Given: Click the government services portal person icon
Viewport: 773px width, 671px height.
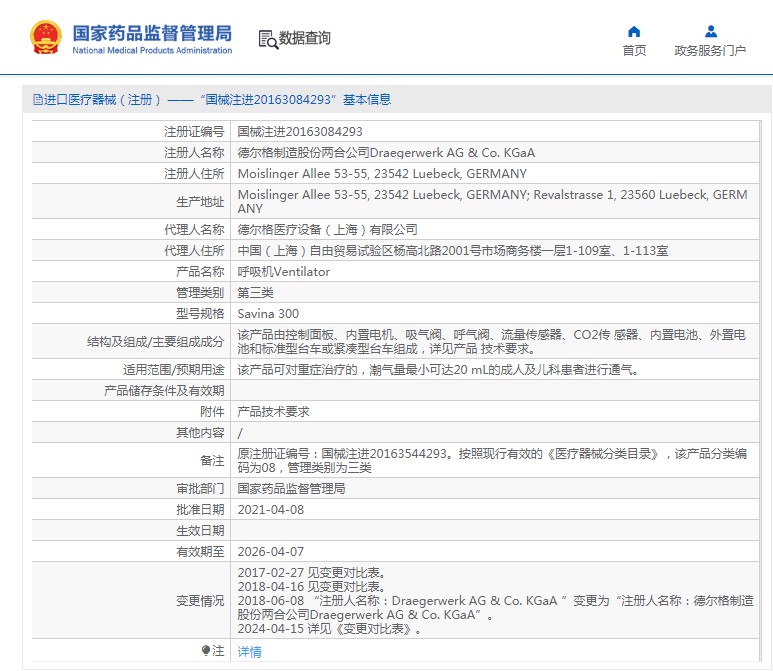Looking at the screenshot, I should pyautogui.click(x=710, y=32).
